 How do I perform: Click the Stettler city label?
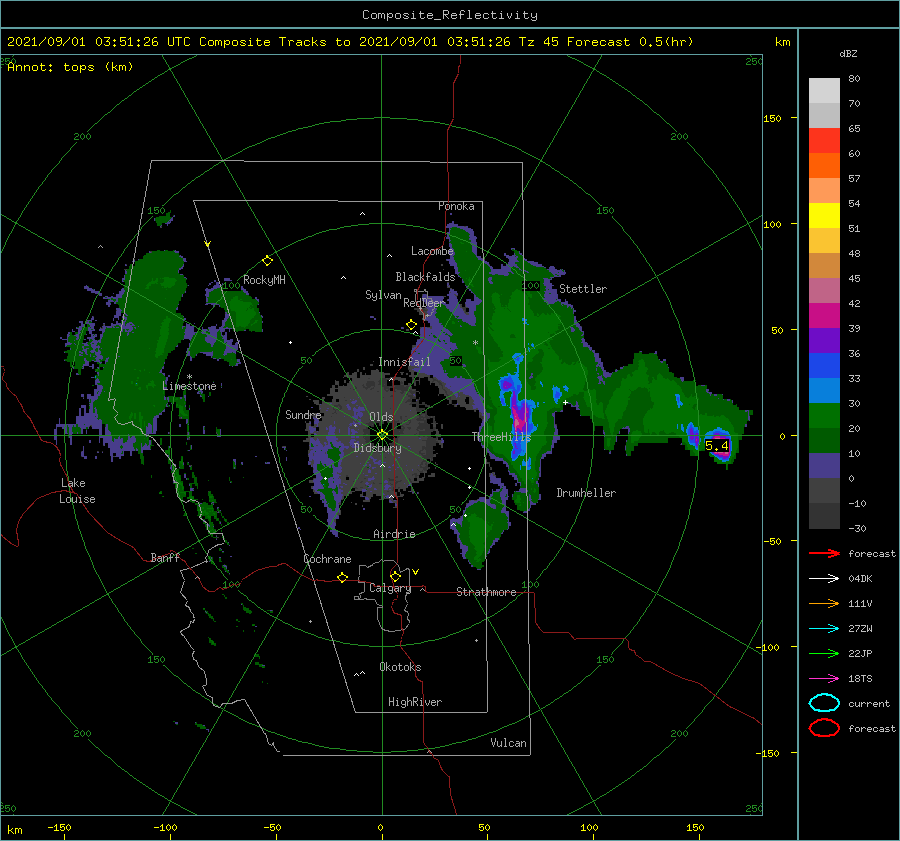pos(583,289)
